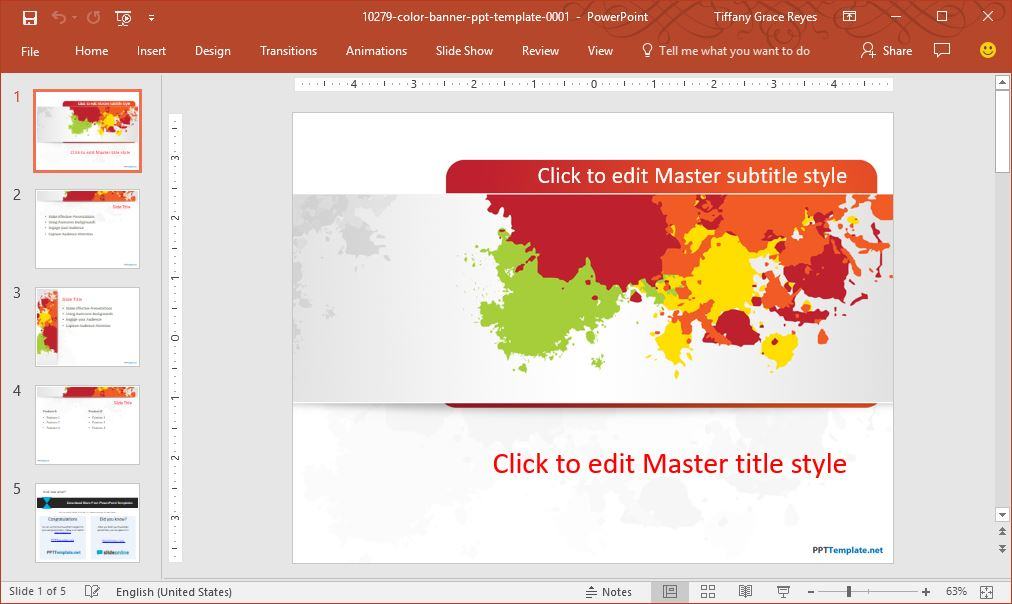
Task: Click the zoom slider handle
Action: (x=849, y=591)
